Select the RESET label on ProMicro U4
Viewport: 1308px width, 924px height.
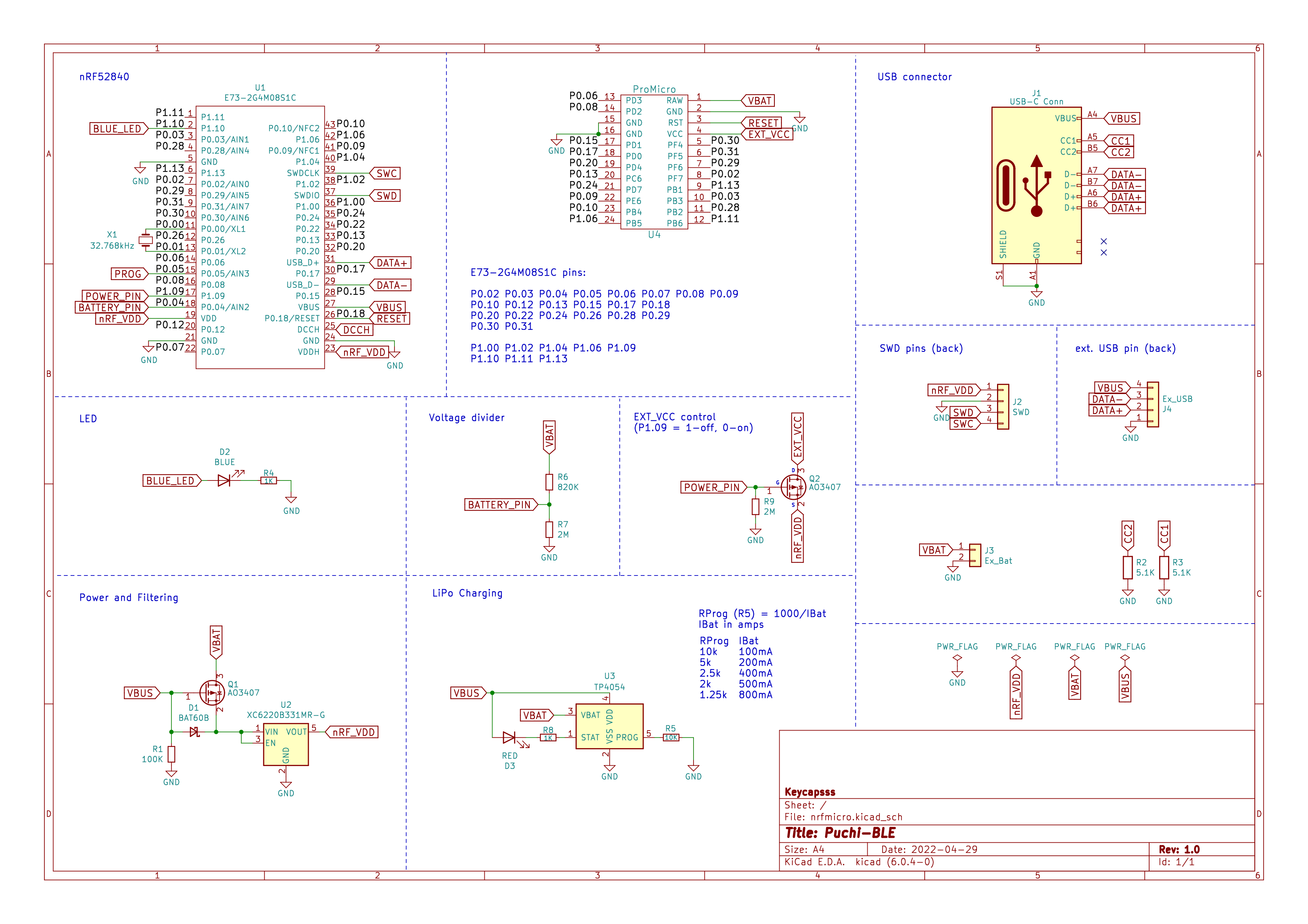[763, 122]
